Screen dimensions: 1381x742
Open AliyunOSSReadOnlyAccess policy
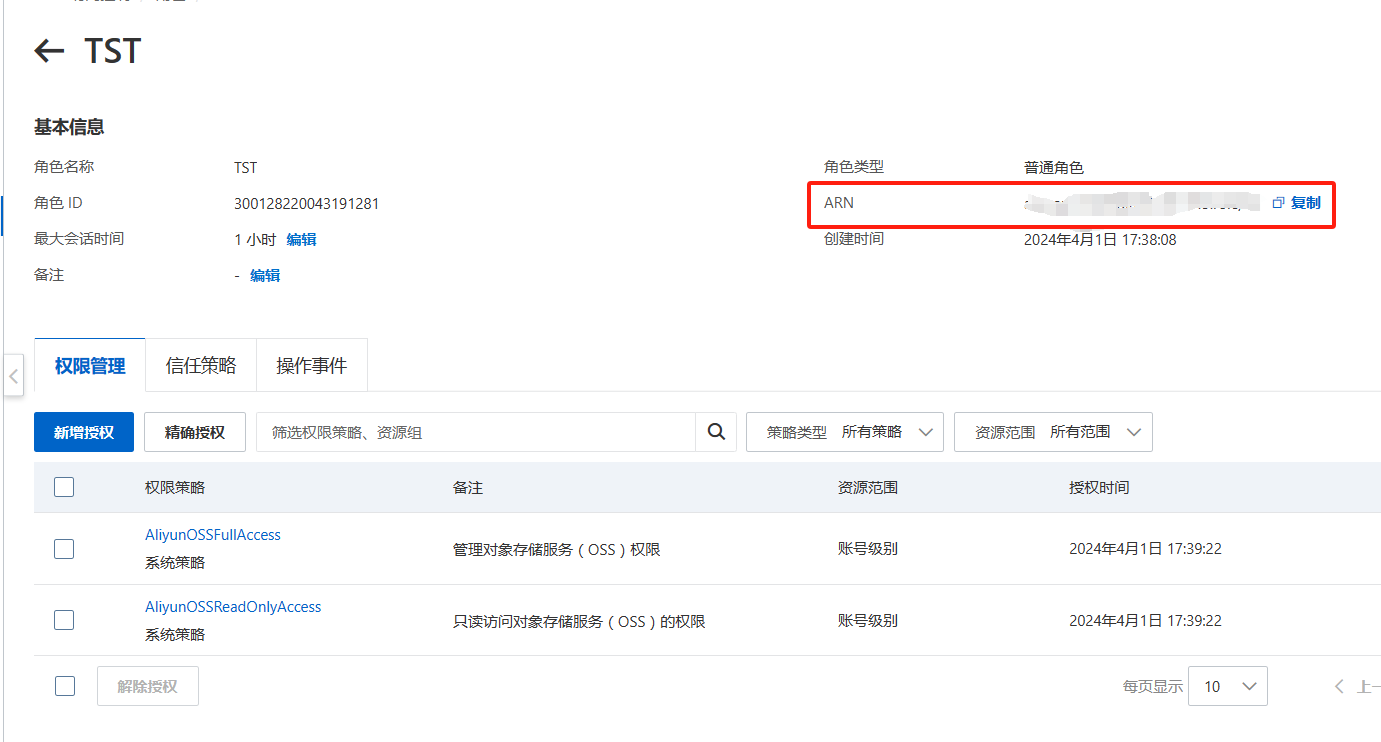pyautogui.click(x=233, y=607)
